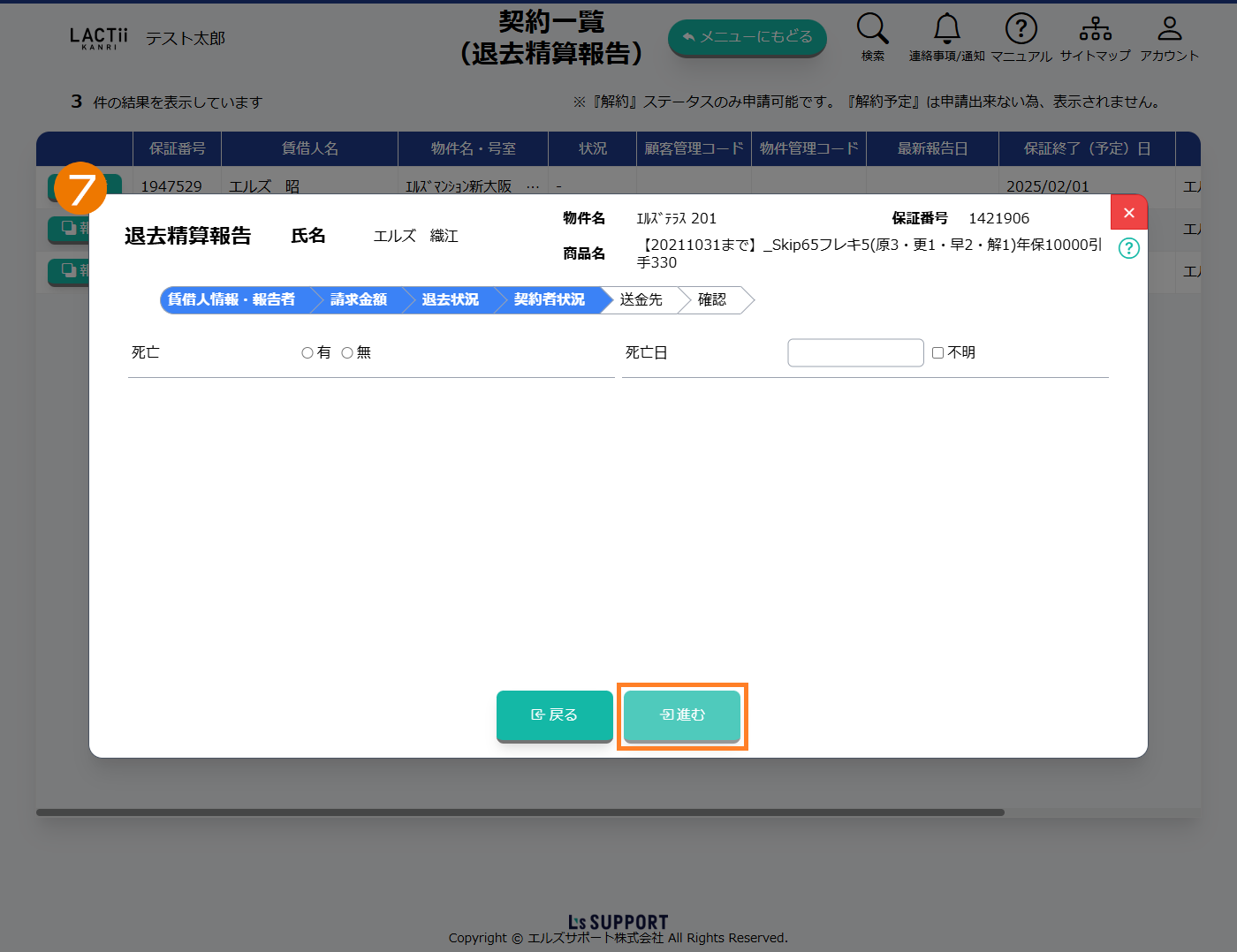The height and width of the screenshot is (952, 1237).
Task: Open the manual help icon
Action: 1021,29
